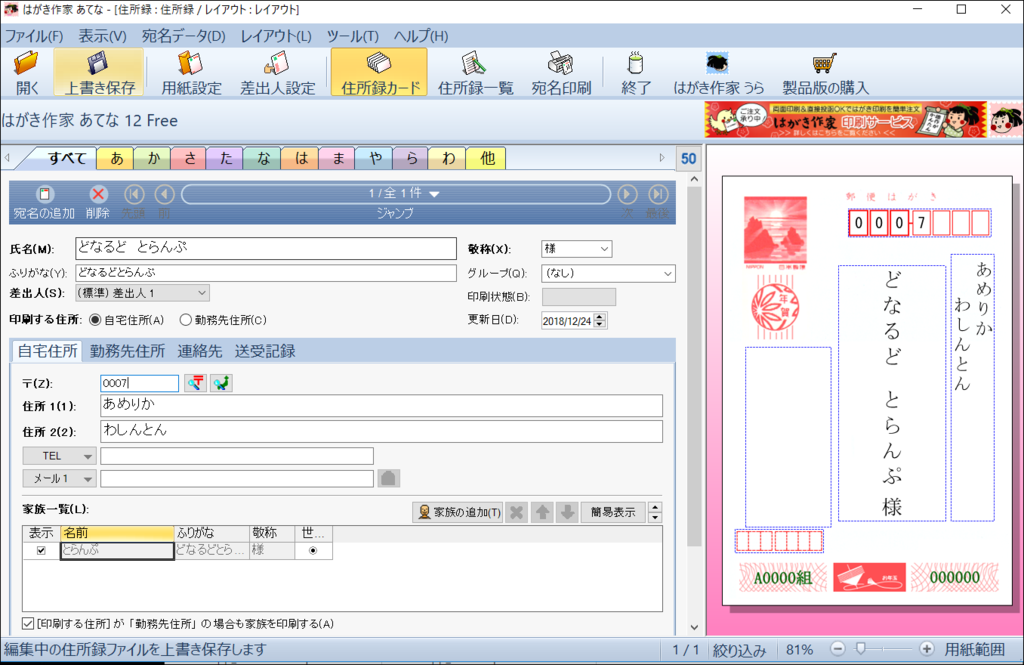Select the 他 index tab
The width and height of the screenshot is (1024, 665).
click(487, 159)
